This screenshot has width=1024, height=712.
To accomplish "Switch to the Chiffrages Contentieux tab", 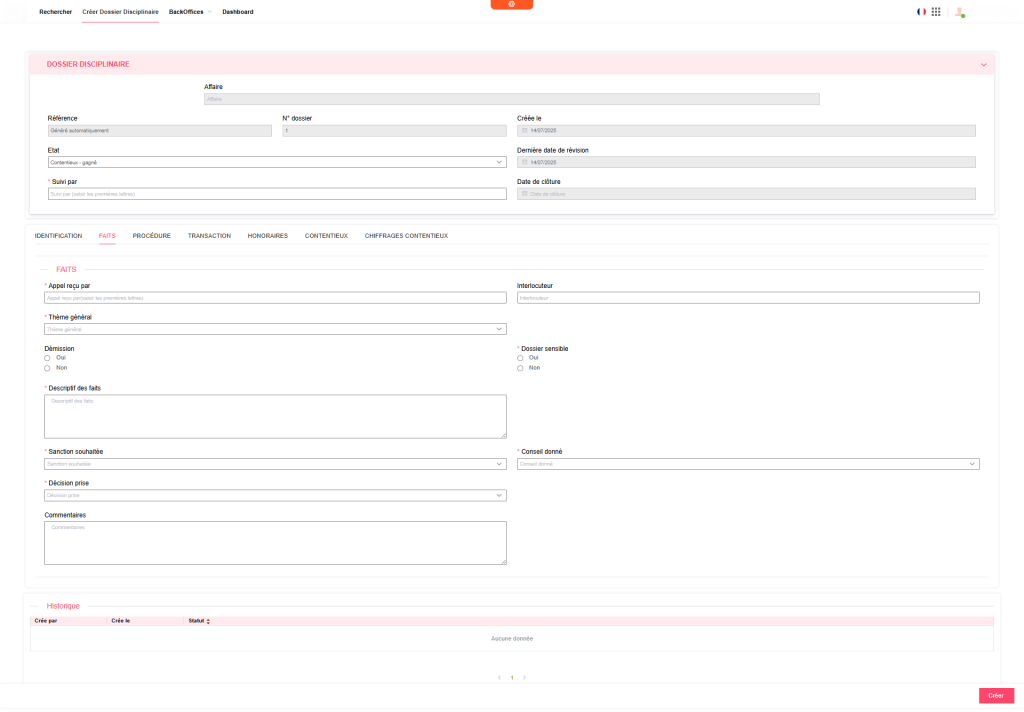I will [x=406, y=236].
